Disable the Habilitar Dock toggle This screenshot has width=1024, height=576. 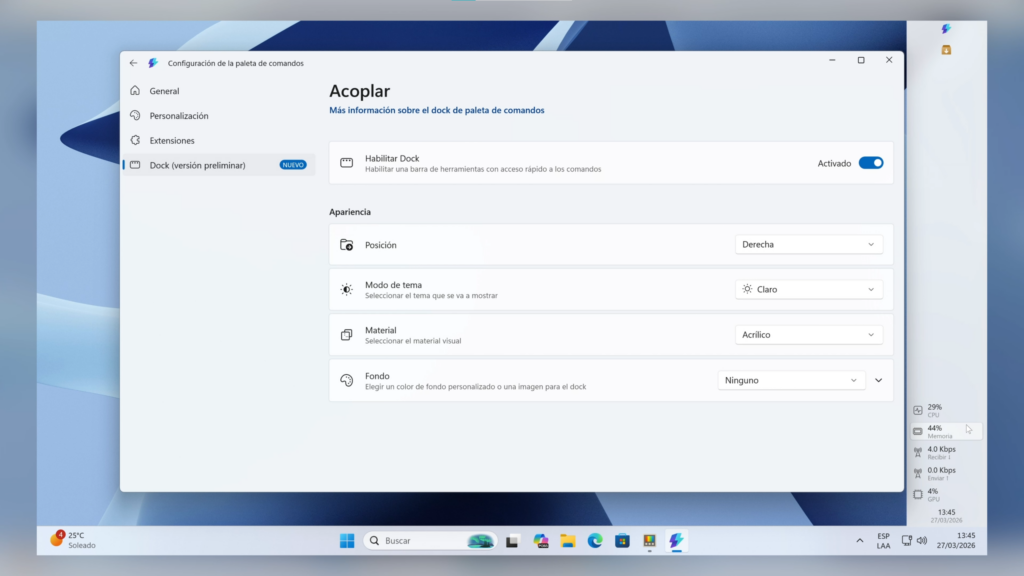871,162
